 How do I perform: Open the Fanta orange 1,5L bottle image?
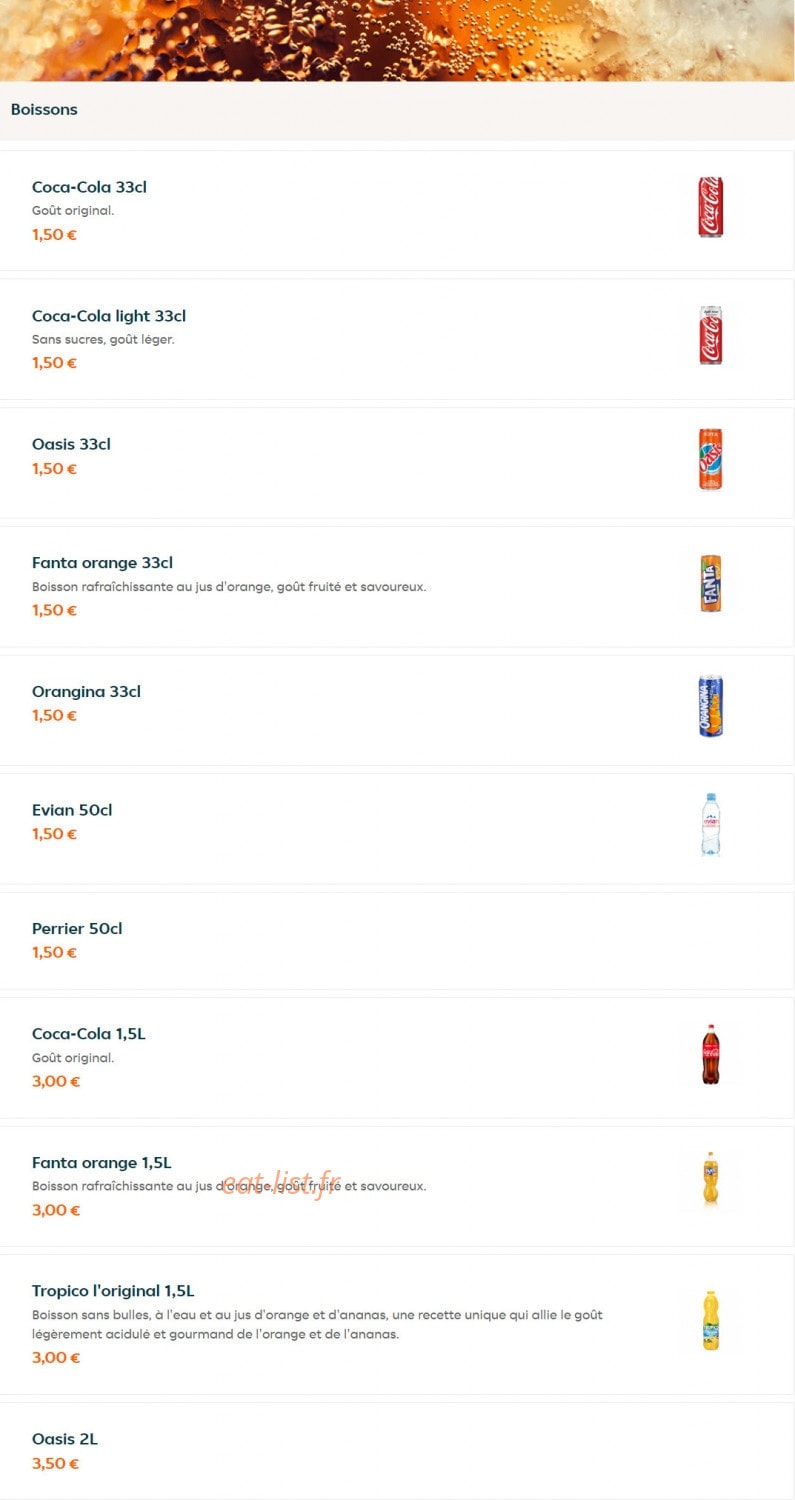coord(710,1182)
